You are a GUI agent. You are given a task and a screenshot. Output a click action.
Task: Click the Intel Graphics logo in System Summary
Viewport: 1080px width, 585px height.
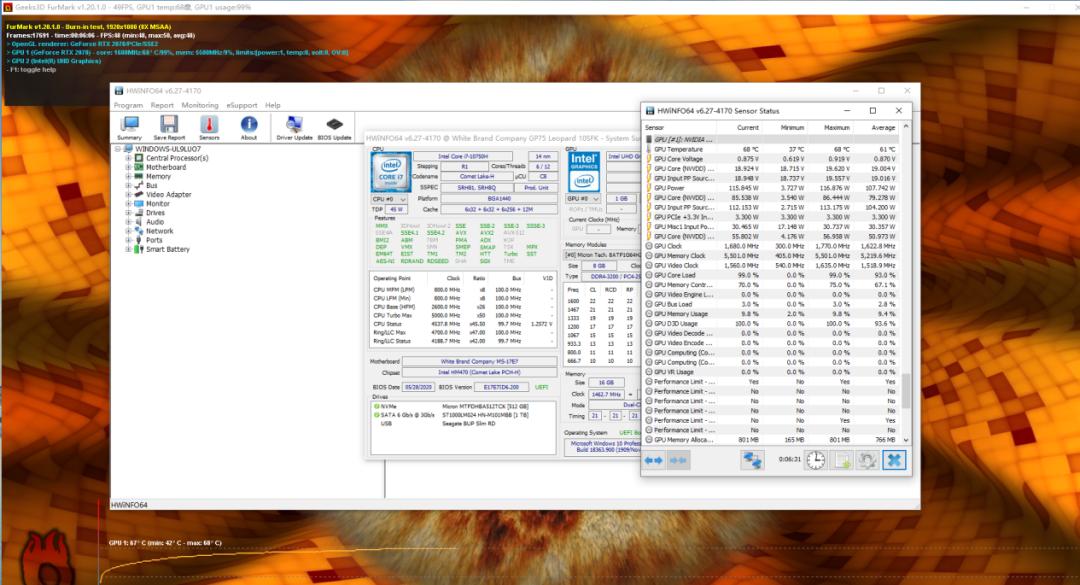tap(583, 172)
